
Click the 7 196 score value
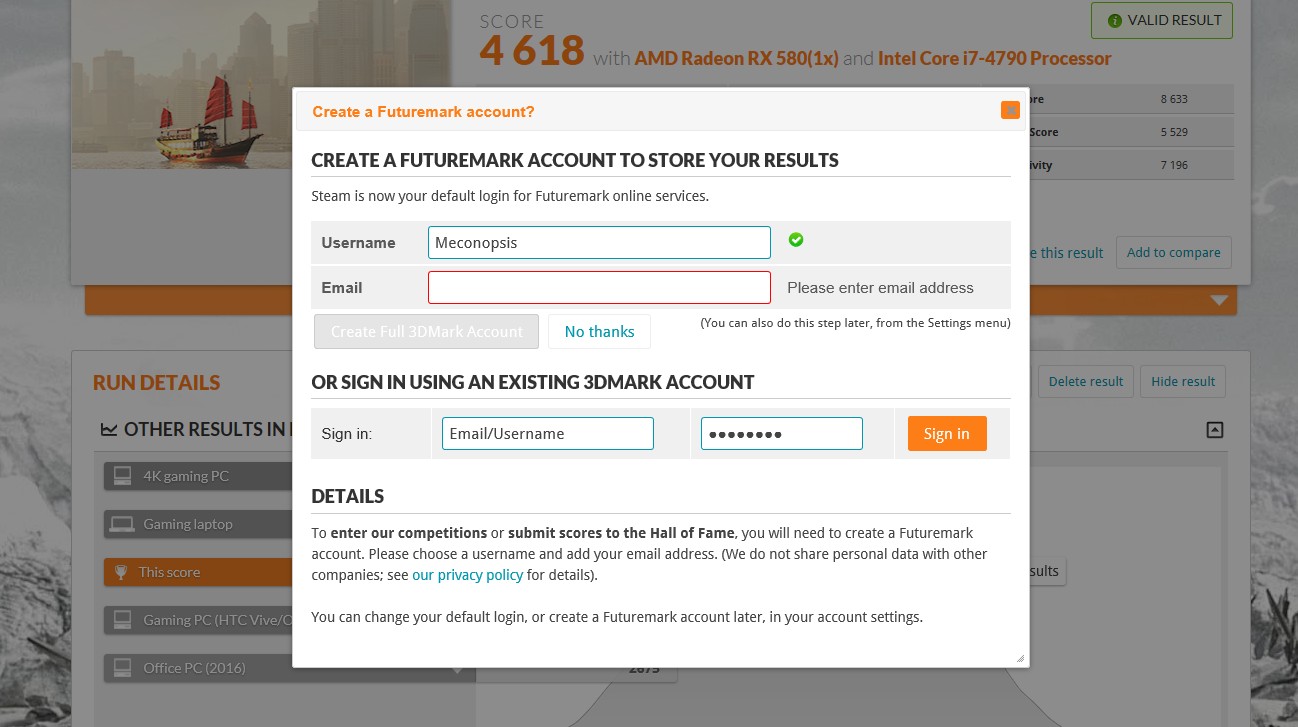1174,165
